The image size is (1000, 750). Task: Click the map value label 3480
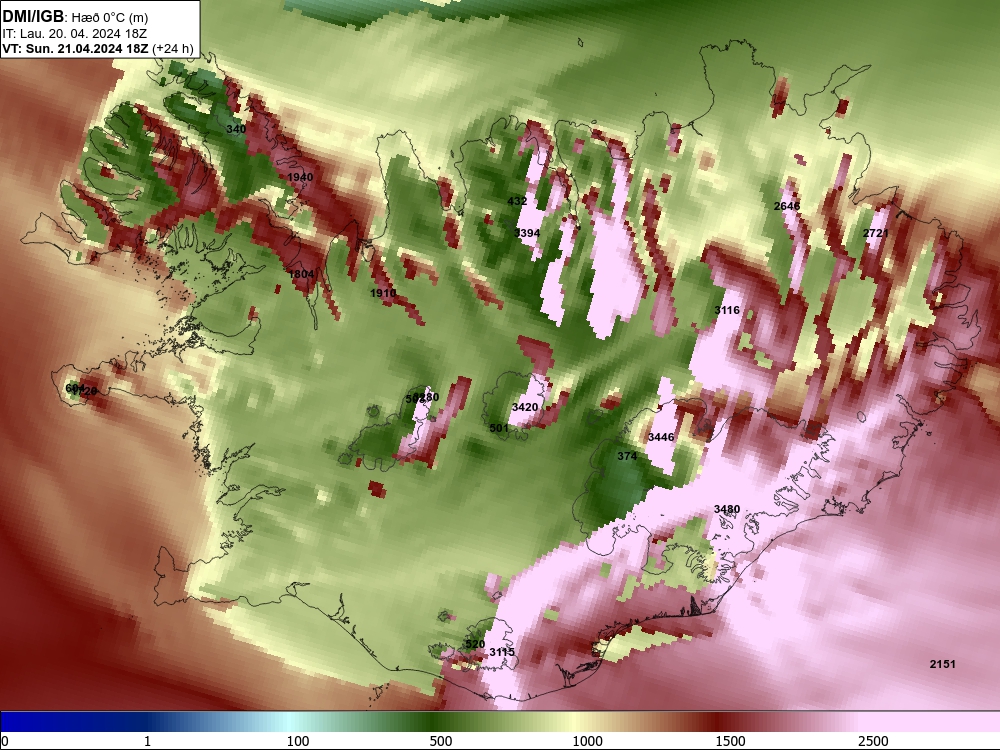(x=727, y=509)
